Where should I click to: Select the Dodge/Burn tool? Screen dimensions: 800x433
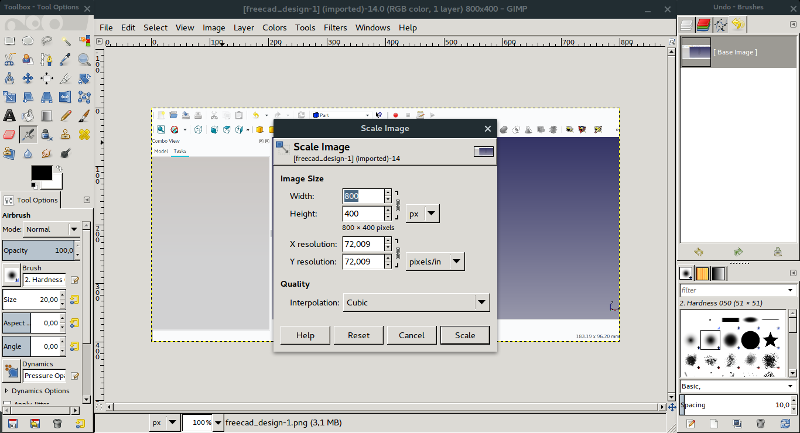pos(65,153)
